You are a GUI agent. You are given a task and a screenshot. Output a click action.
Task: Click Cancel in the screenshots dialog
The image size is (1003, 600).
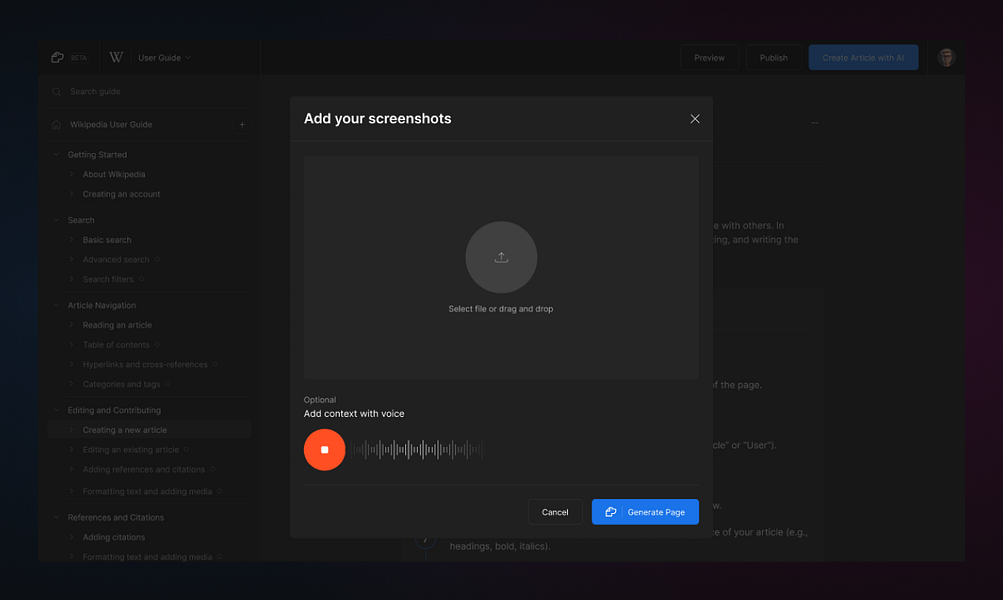point(555,512)
